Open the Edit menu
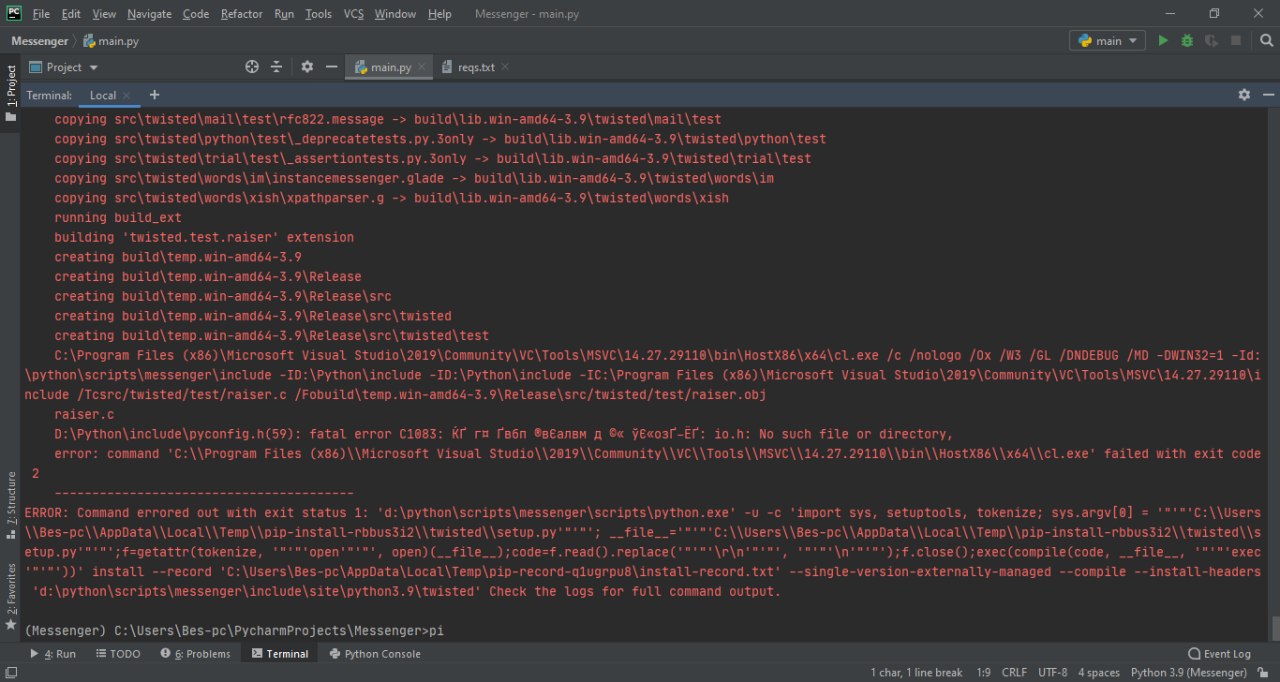The image size is (1280, 682). coord(71,14)
